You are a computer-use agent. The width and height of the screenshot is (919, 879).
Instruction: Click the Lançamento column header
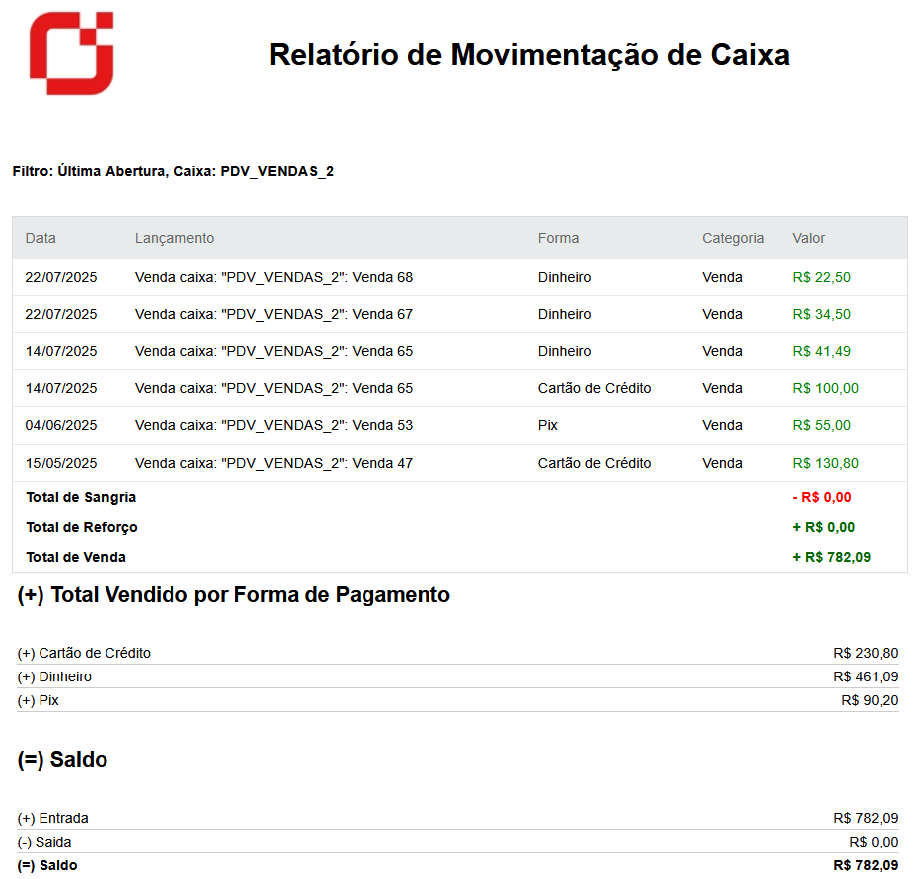174,238
